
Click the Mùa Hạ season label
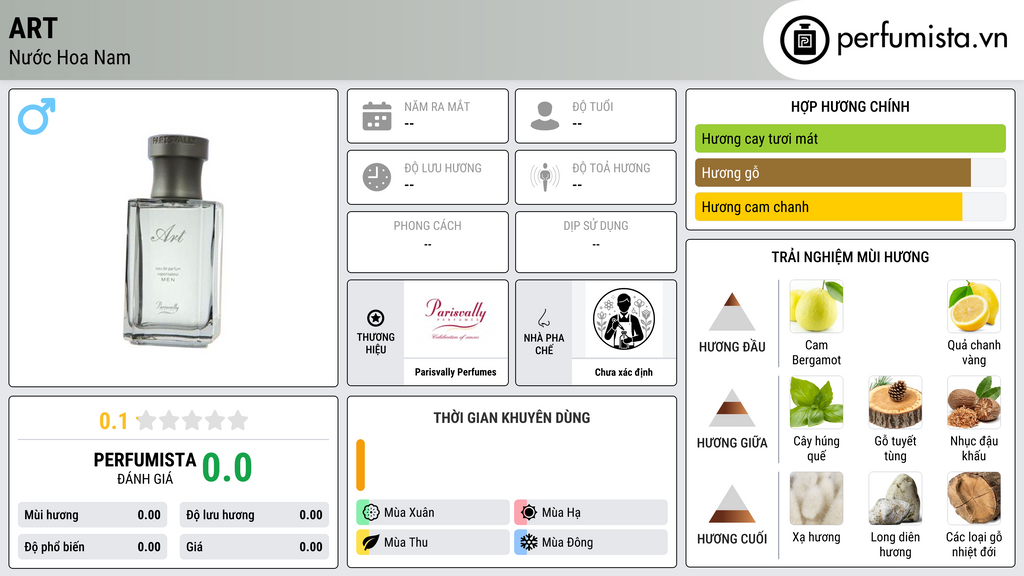click(561, 513)
